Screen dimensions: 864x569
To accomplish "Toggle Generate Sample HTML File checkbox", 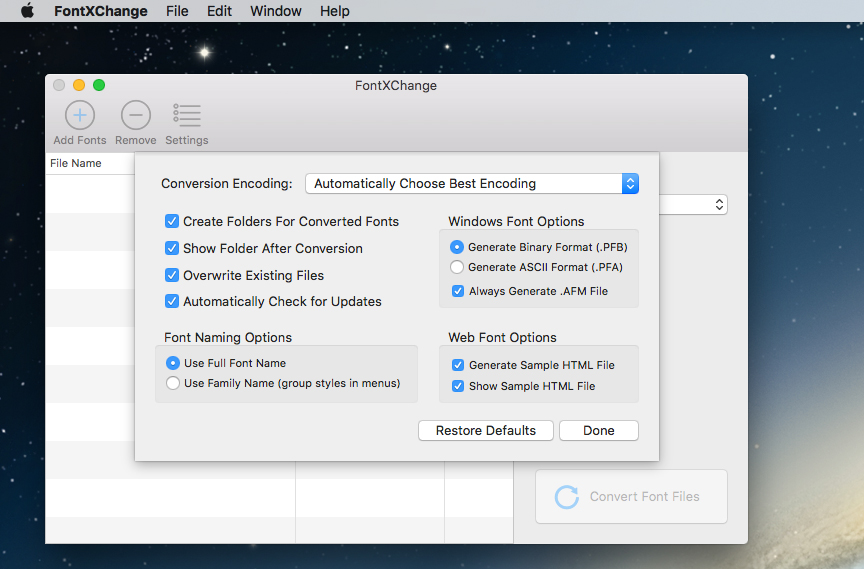I will coord(458,365).
